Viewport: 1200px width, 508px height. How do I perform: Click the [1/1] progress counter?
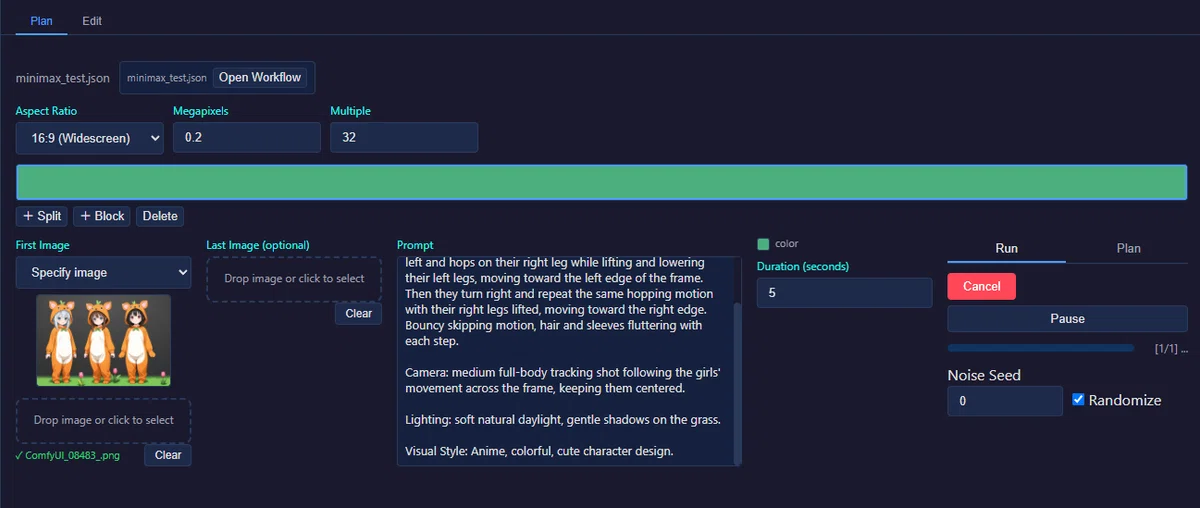pyautogui.click(x=1172, y=348)
